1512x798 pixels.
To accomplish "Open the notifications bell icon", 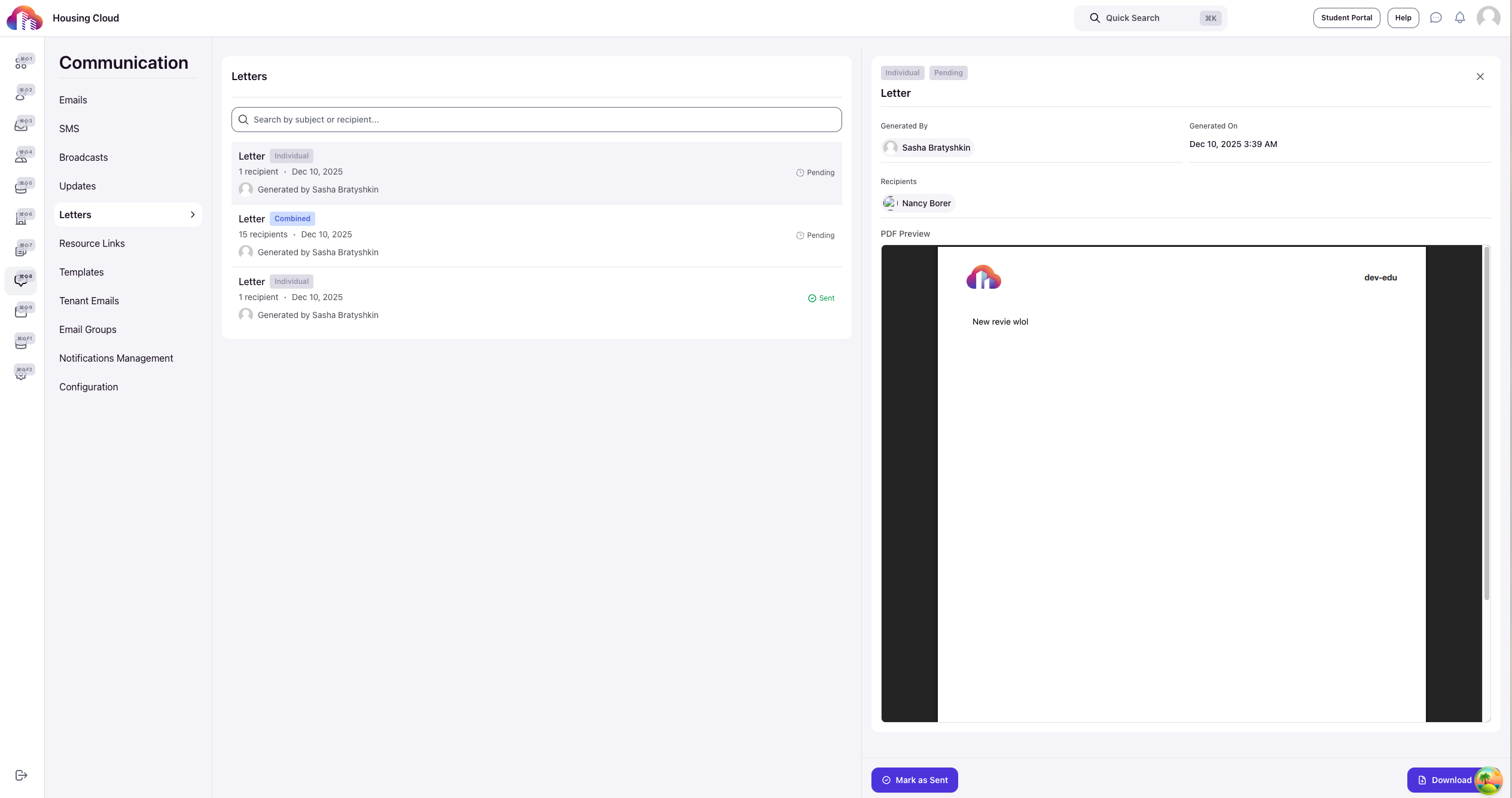I will tap(1460, 18).
